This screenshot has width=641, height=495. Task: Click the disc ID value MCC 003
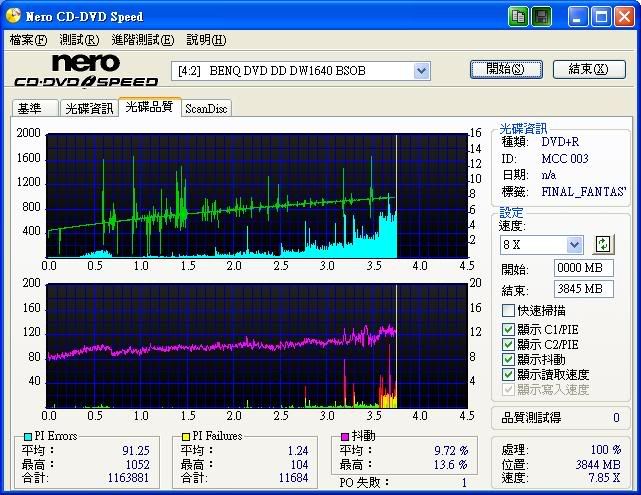tap(565, 159)
